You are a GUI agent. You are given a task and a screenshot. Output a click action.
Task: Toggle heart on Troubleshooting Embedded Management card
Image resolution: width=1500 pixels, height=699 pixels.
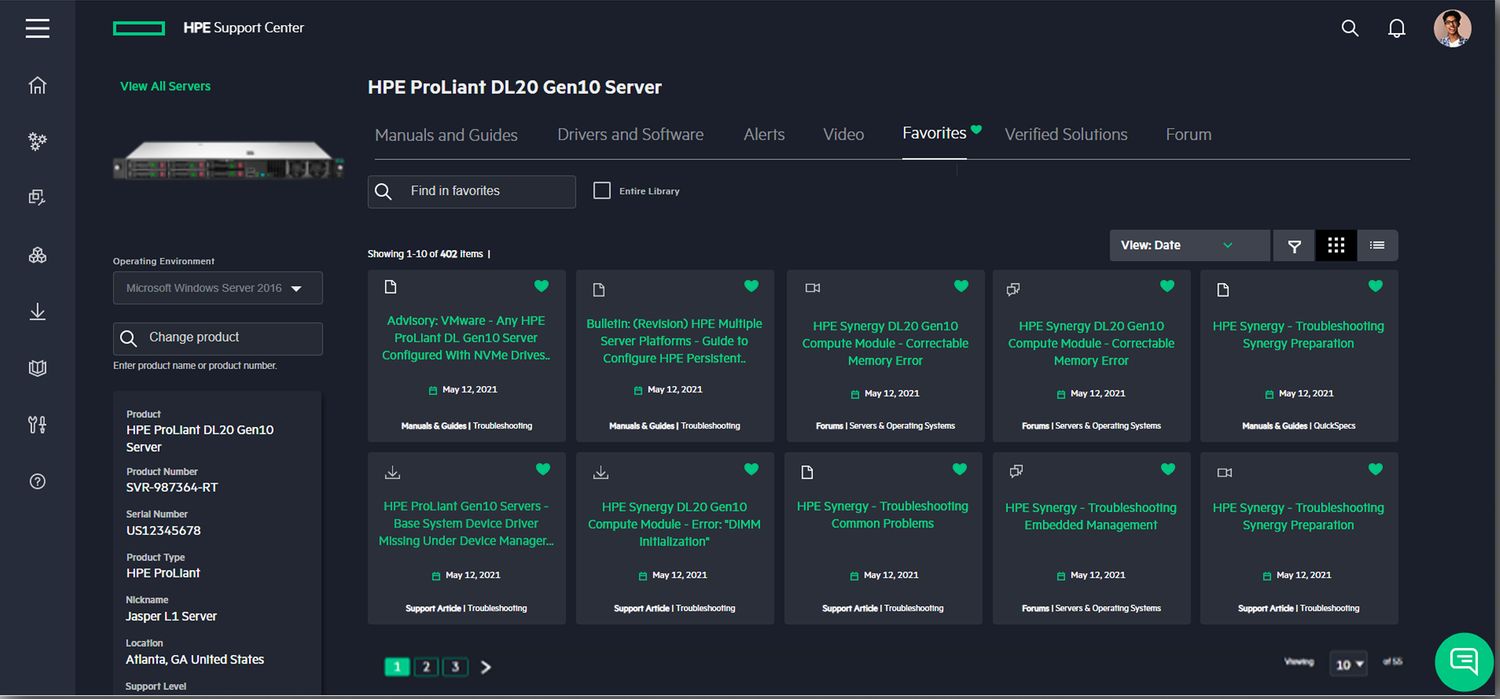click(1167, 469)
